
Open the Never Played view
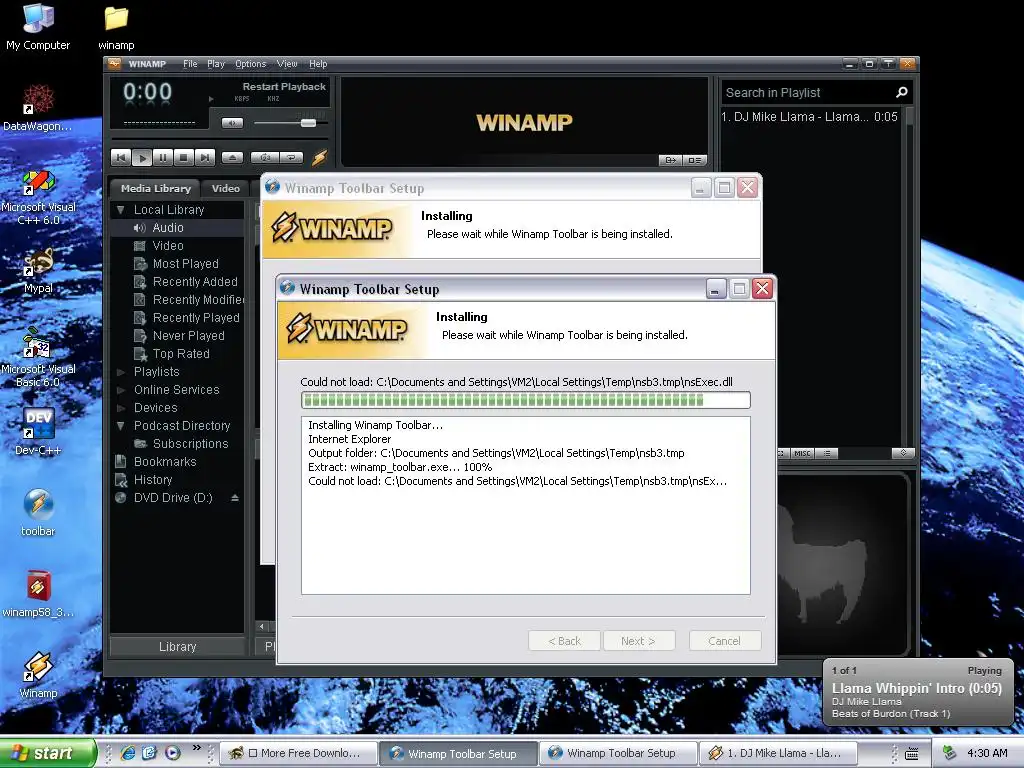point(188,336)
